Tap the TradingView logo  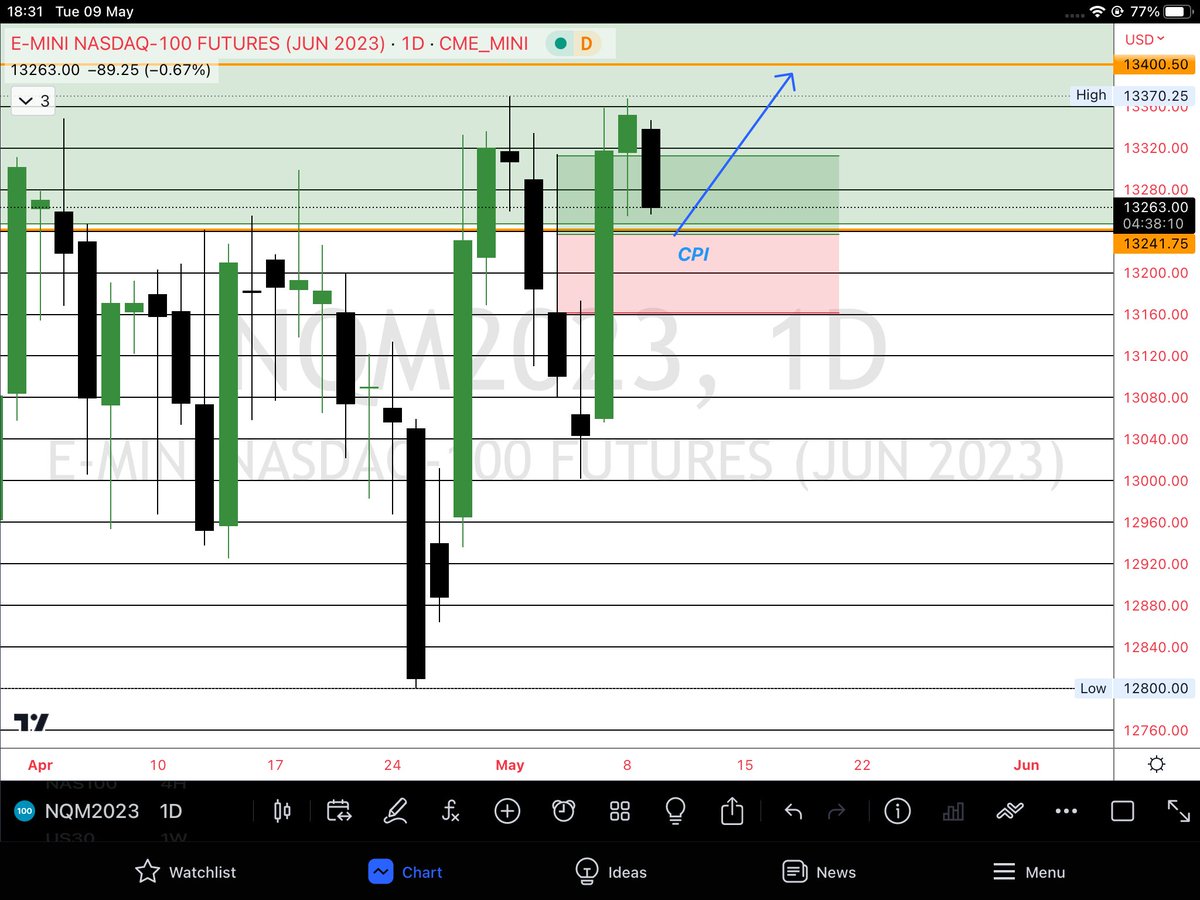pos(31,722)
